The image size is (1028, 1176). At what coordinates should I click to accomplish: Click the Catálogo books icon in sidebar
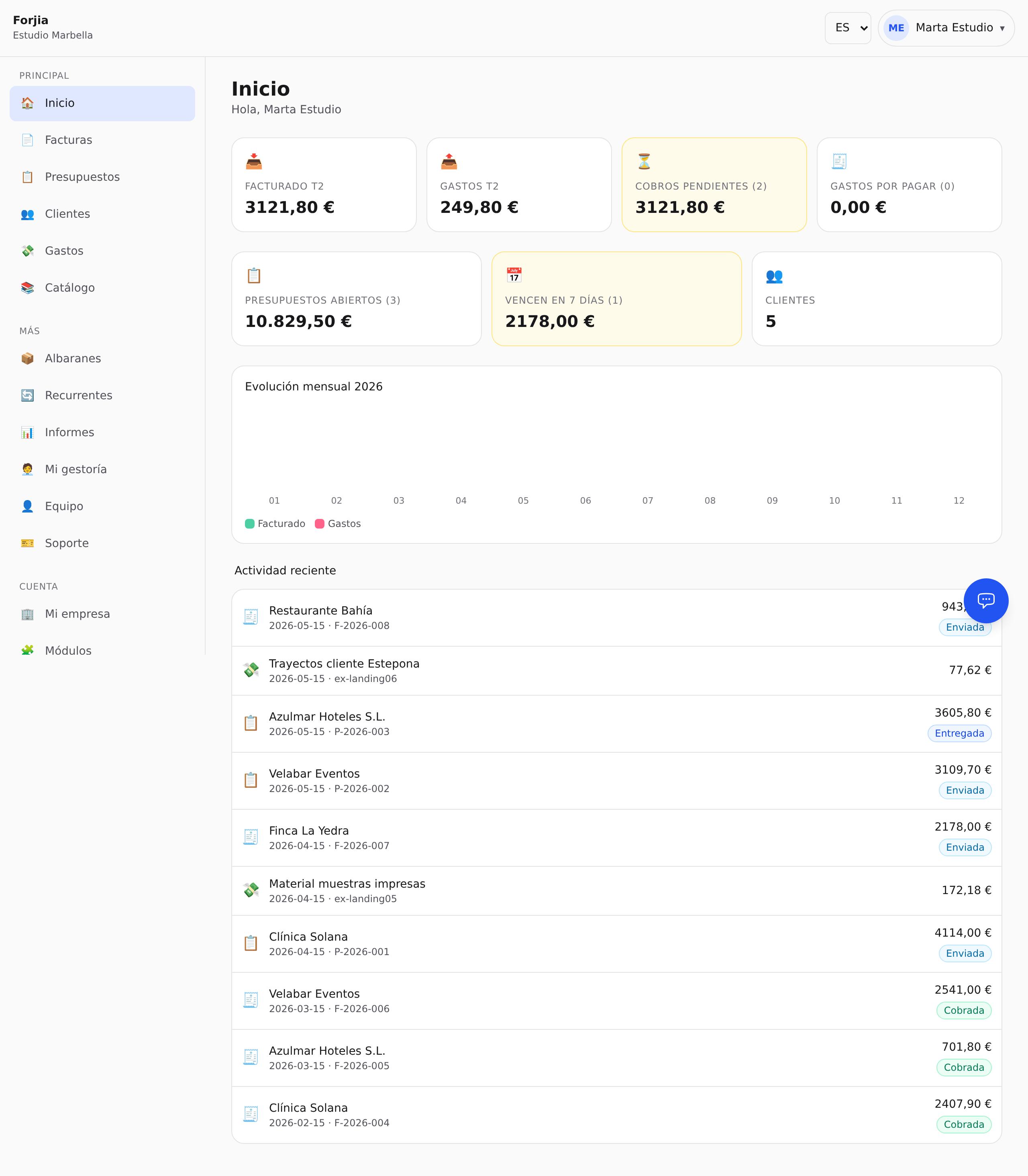27,288
